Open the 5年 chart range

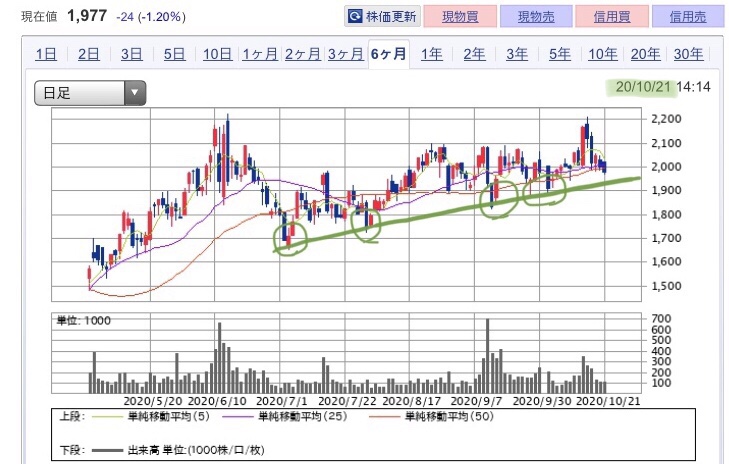(560, 55)
